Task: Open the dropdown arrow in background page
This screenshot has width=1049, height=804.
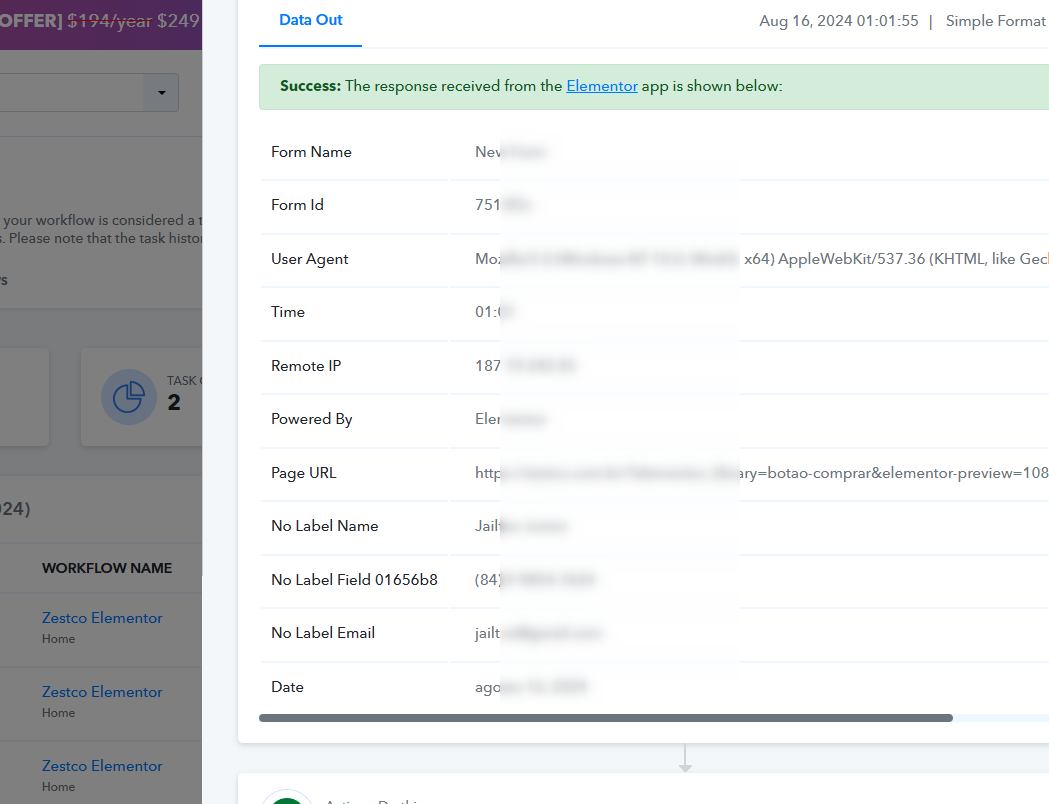Action: tap(161, 92)
